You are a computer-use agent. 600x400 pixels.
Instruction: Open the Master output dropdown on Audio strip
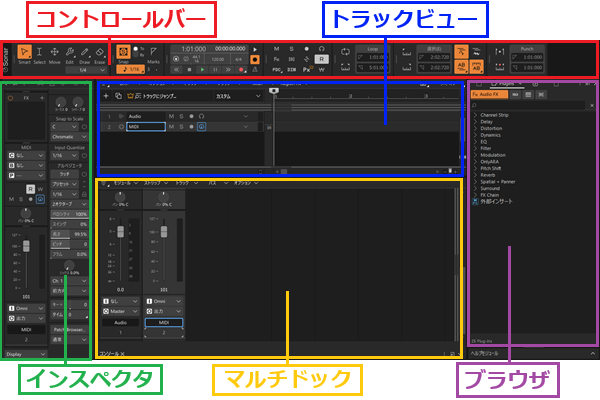[118, 312]
